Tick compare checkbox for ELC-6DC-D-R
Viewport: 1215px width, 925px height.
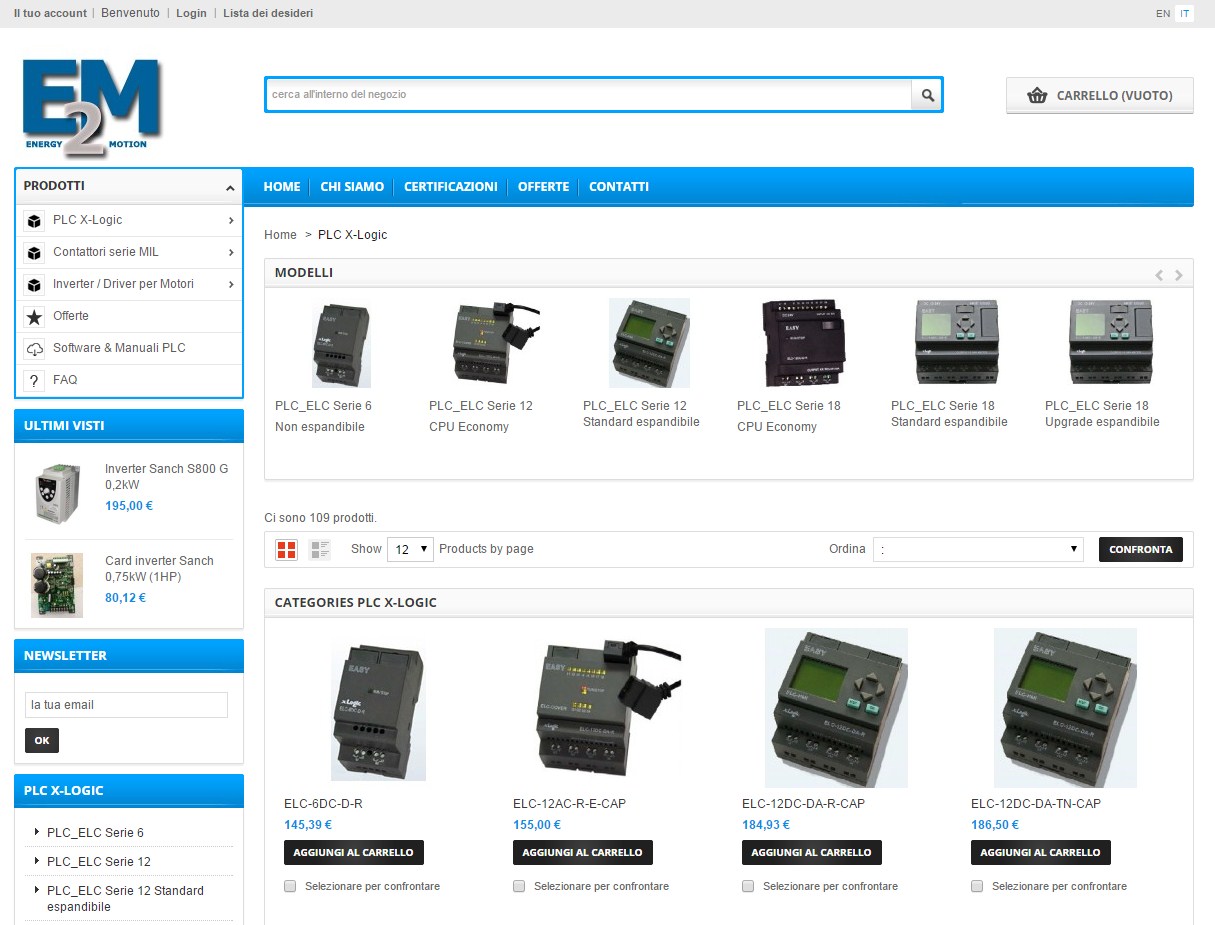[x=290, y=886]
